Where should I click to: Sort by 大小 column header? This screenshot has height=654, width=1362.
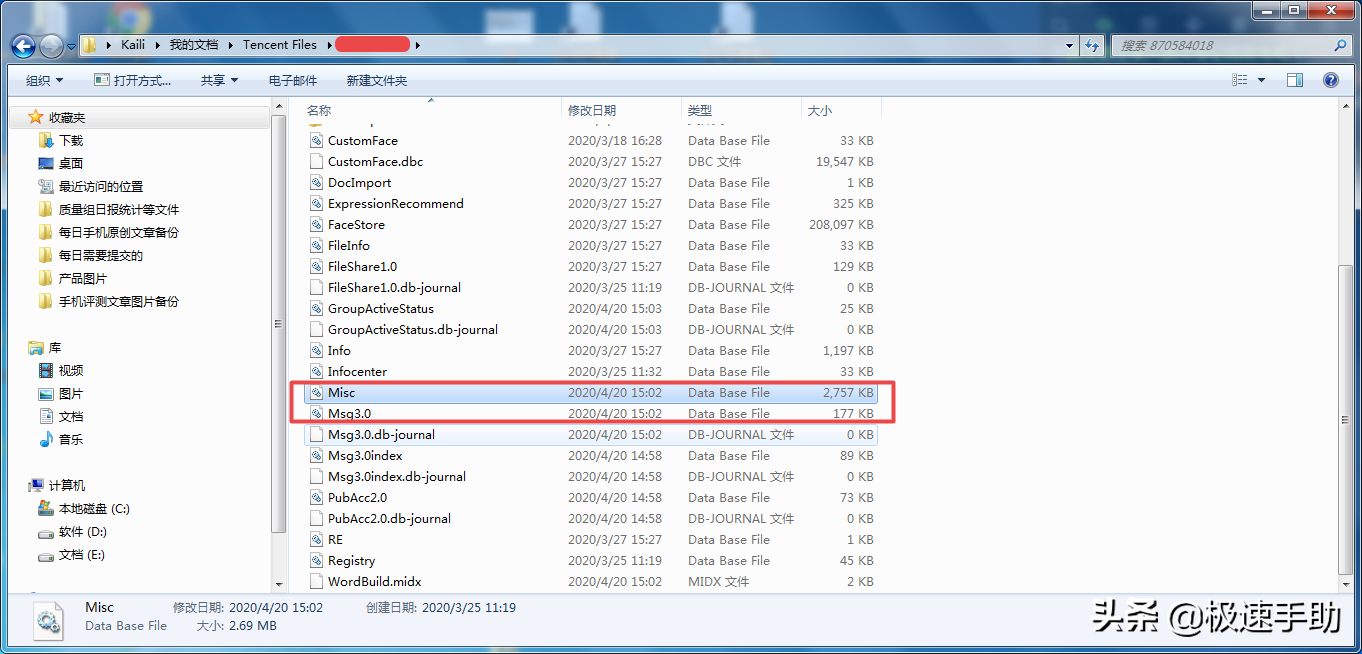820,110
